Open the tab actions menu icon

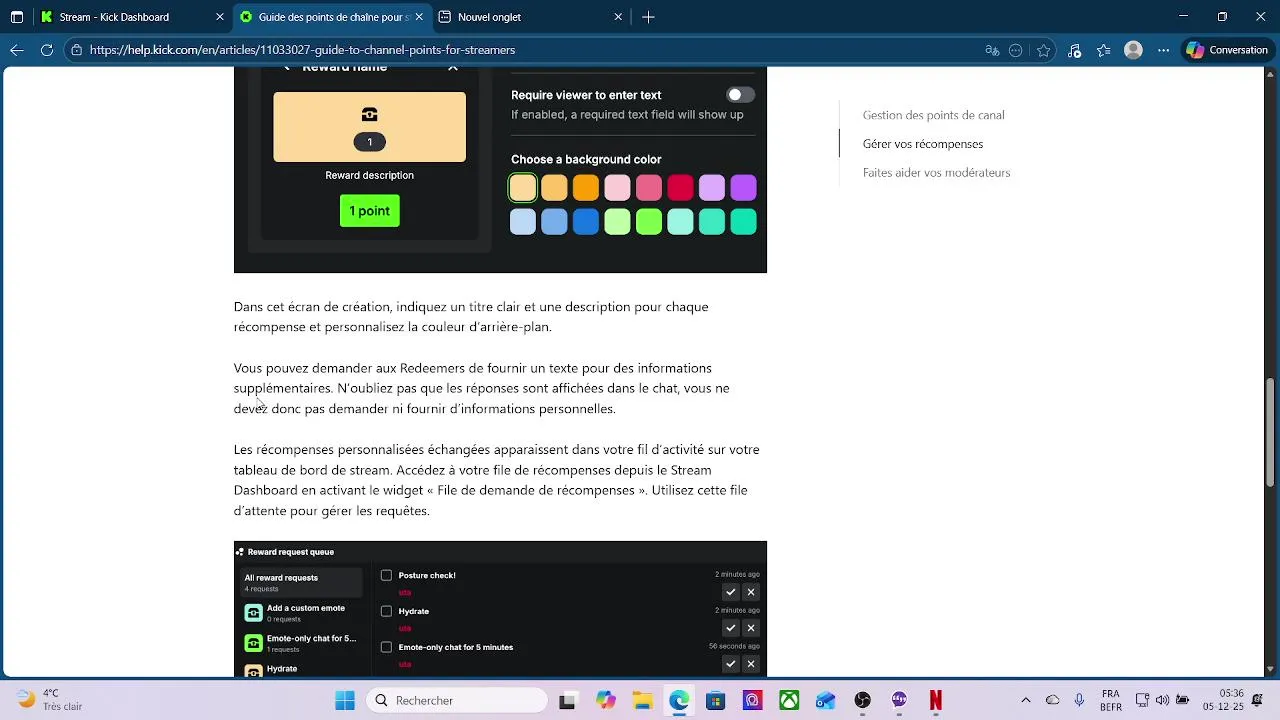pyautogui.click(x=17, y=17)
